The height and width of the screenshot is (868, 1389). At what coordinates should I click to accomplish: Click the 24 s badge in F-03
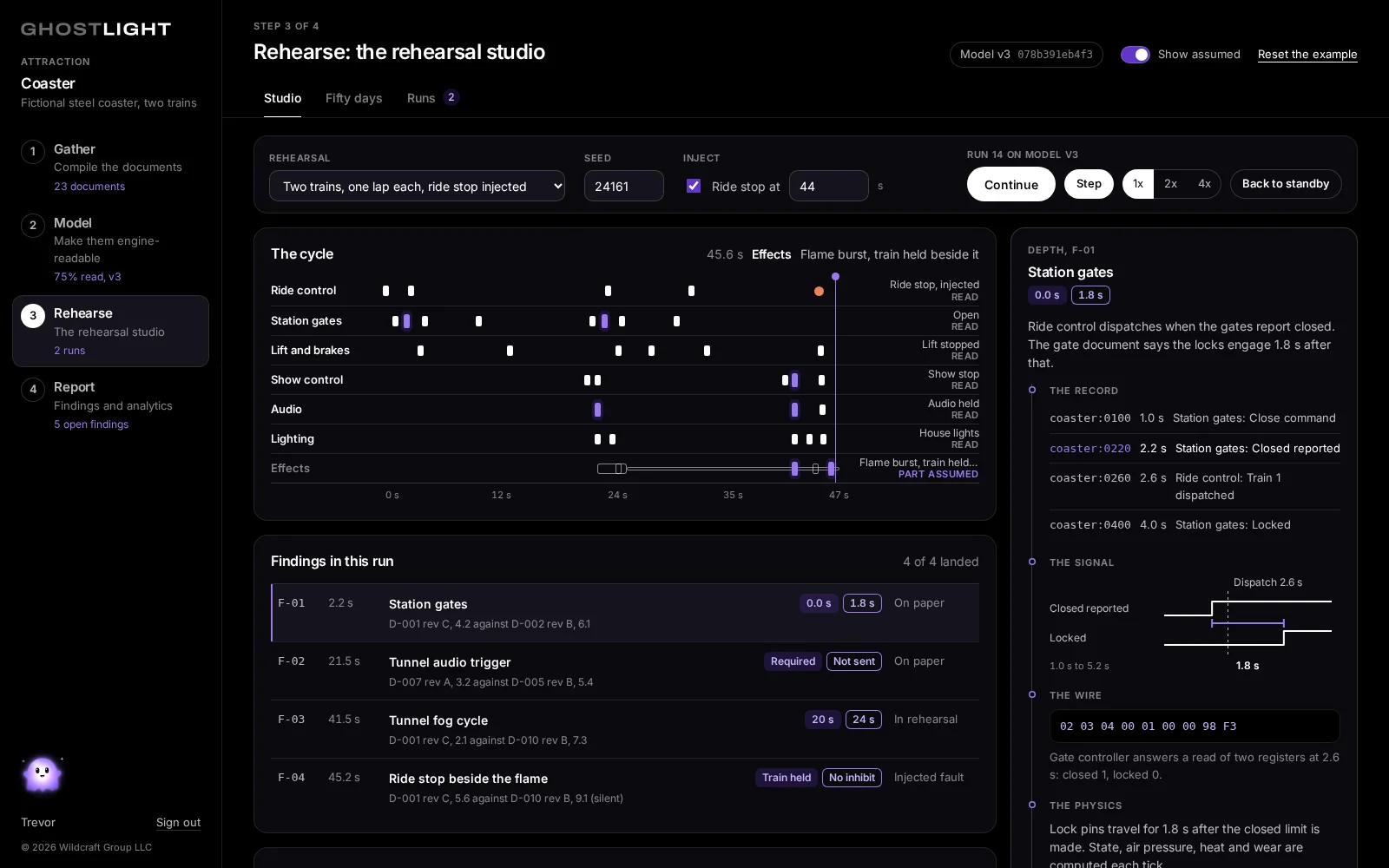coord(864,720)
